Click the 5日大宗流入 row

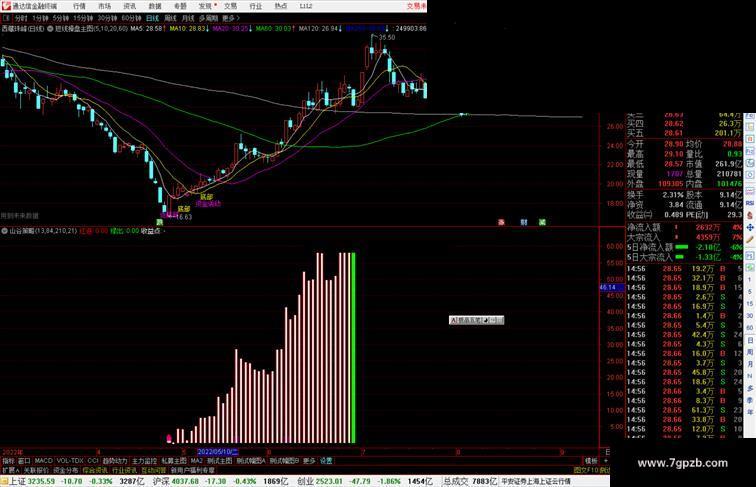[x=685, y=257]
